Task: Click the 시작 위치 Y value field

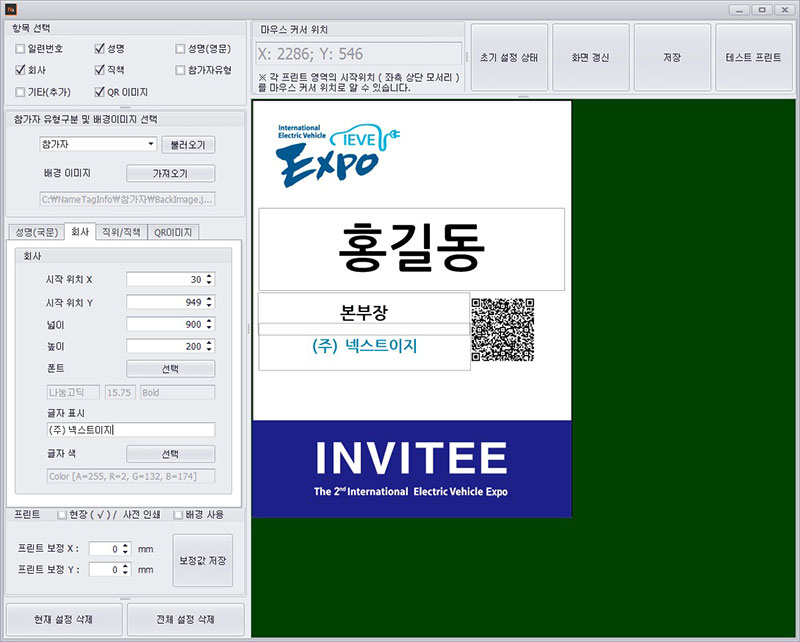Action: click(x=165, y=302)
